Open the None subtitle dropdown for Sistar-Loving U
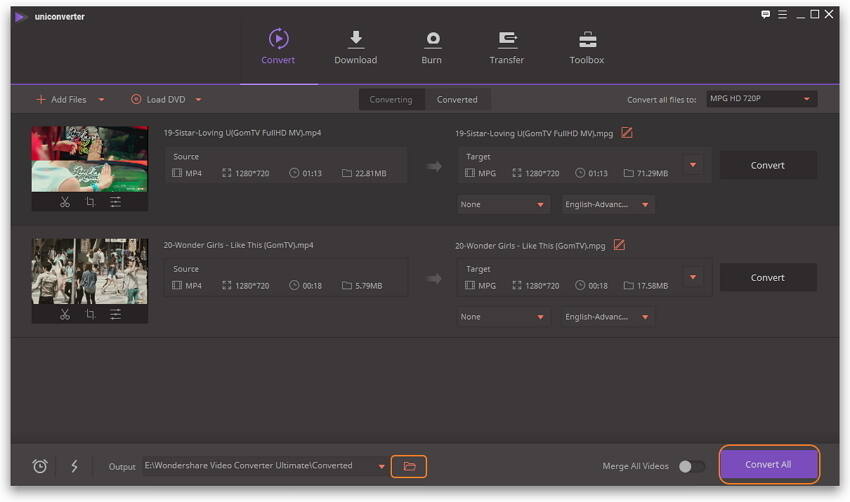 (x=503, y=204)
